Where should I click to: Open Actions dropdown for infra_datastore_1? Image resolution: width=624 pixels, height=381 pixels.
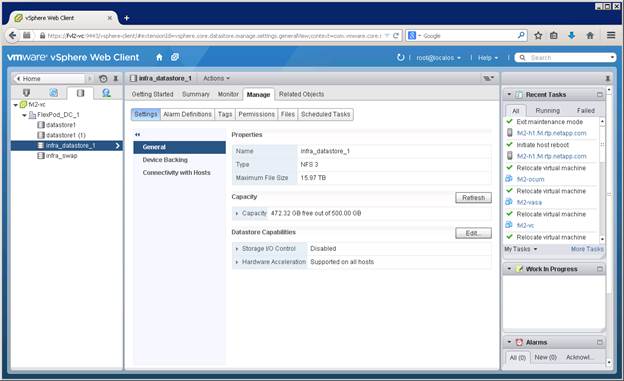point(216,78)
